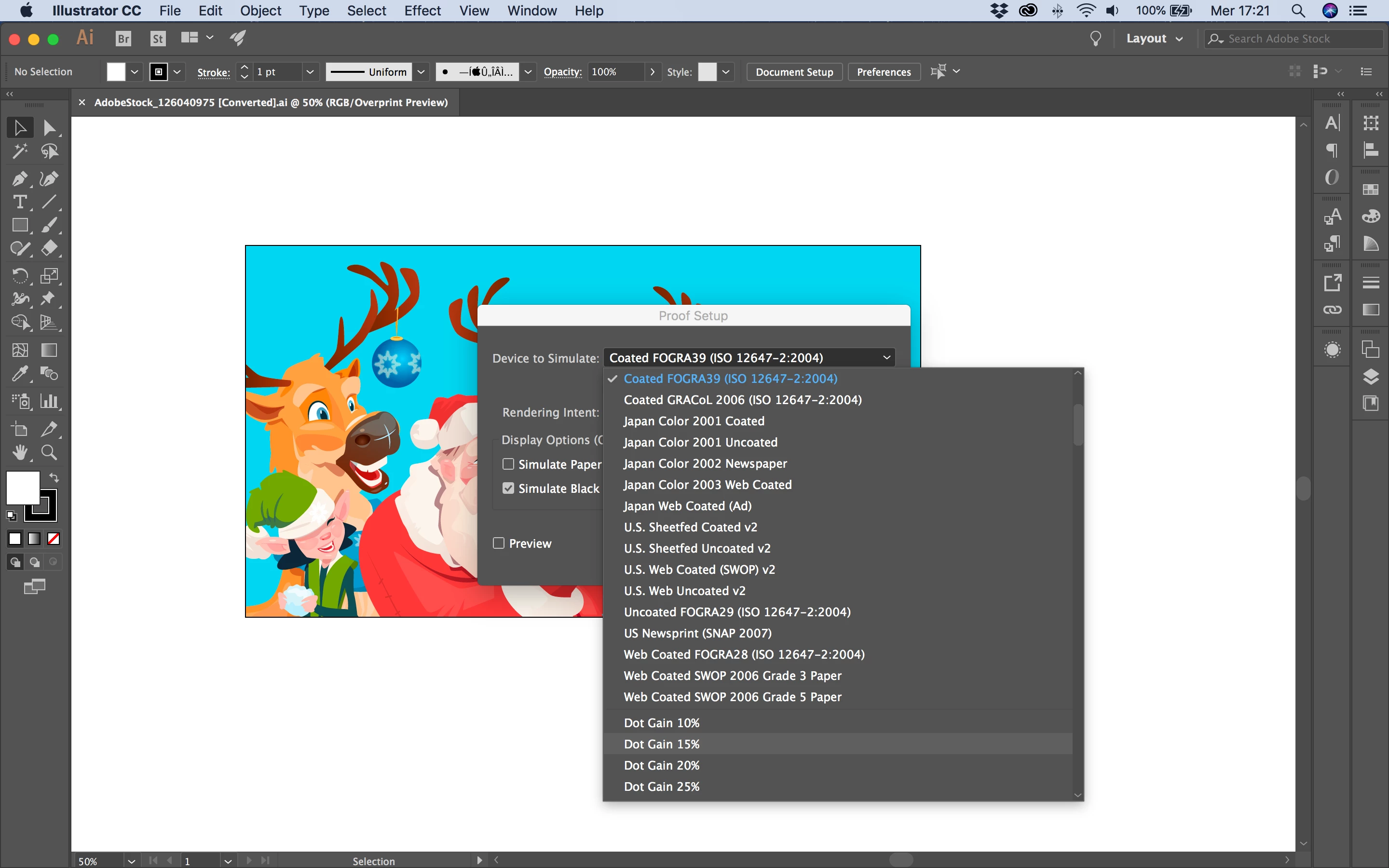This screenshot has height=868, width=1389.
Task: Select the Zoom tool
Action: tap(49, 453)
